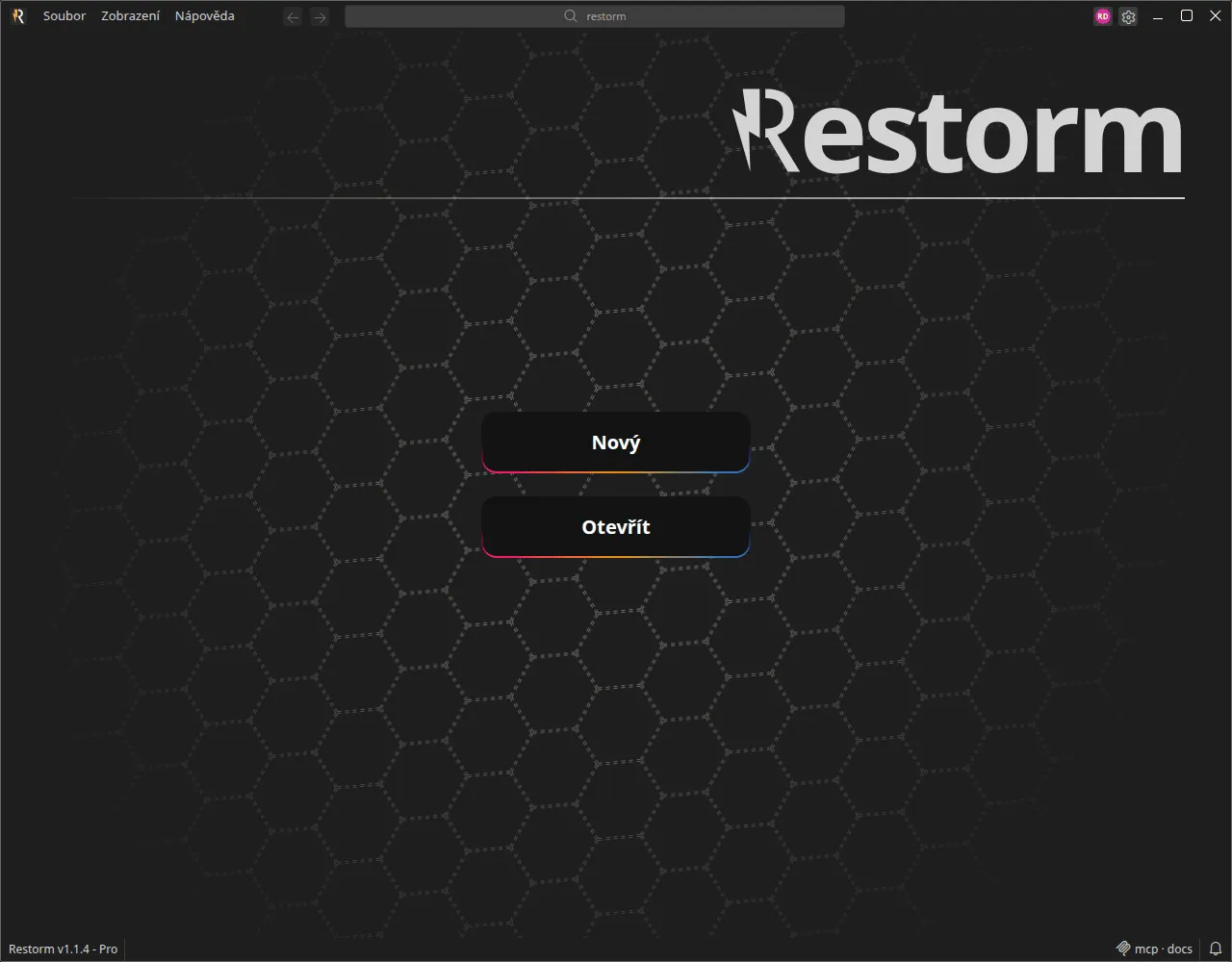Image resolution: width=1232 pixels, height=962 pixels.
Task: Open the Nápověda menu
Action: [x=205, y=16]
